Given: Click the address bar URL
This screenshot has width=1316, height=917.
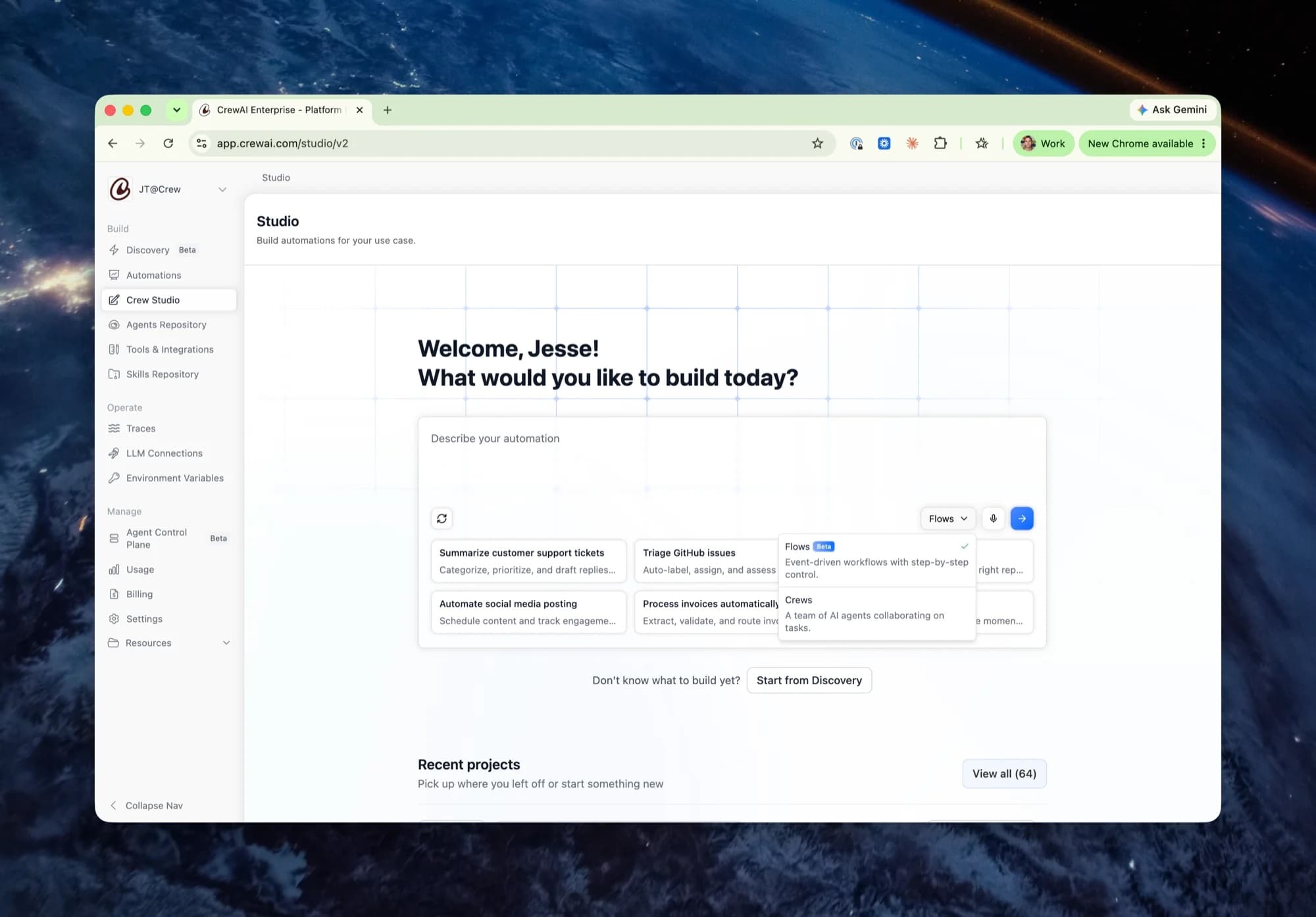Looking at the screenshot, I should [282, 143].
